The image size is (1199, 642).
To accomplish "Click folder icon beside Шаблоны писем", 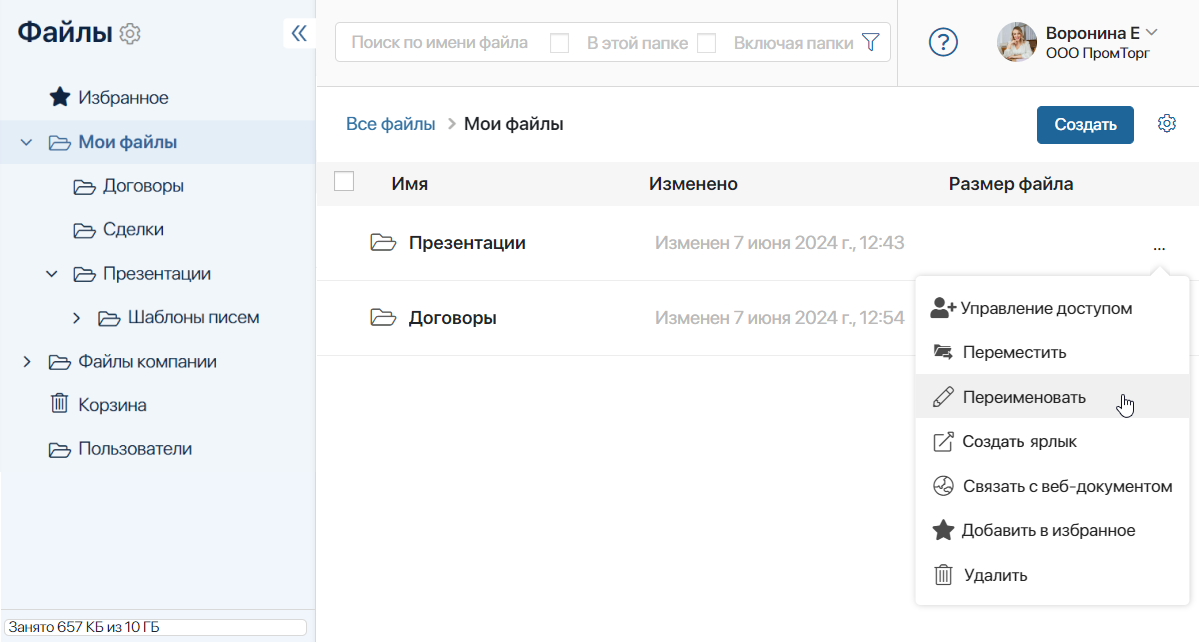I will [x=109, y=318].
